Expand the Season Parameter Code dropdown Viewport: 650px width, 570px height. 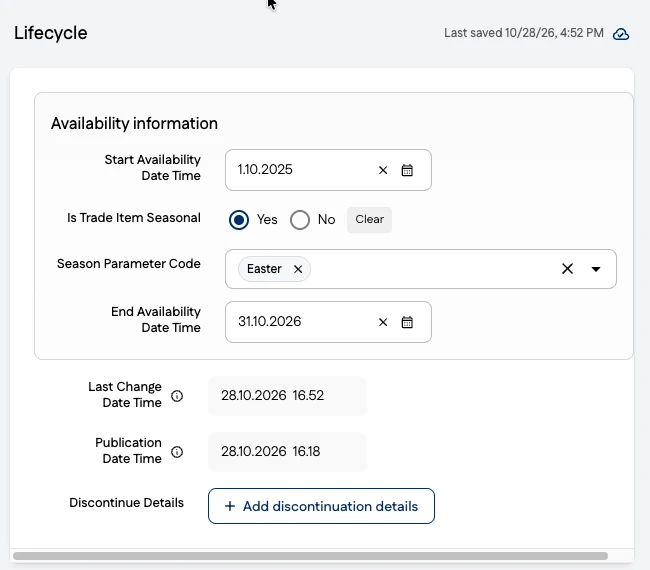tap(596, 269)
